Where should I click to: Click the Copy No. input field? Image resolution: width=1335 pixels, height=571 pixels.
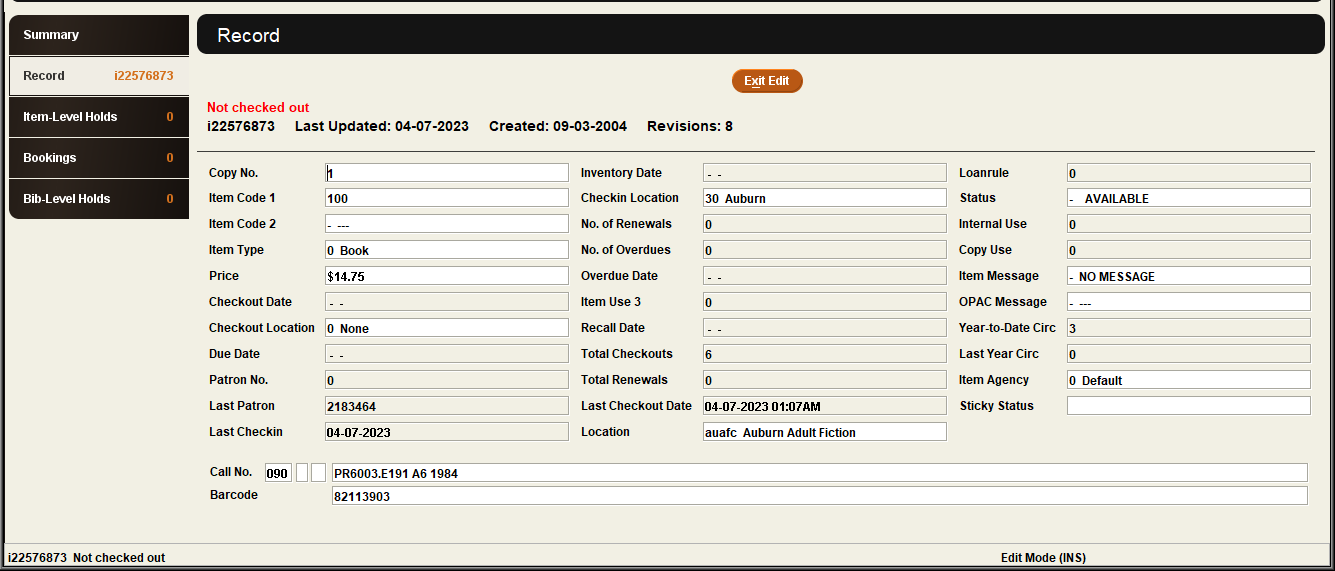pos(447,173)
